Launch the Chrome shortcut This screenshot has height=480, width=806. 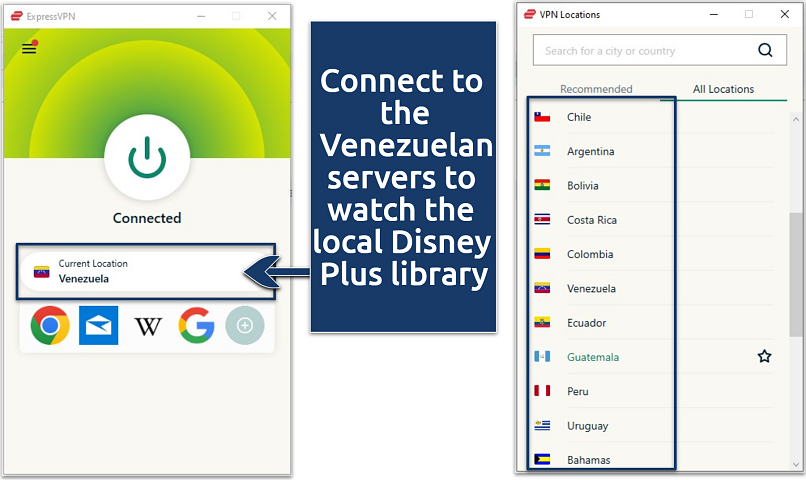coord(50,325)
